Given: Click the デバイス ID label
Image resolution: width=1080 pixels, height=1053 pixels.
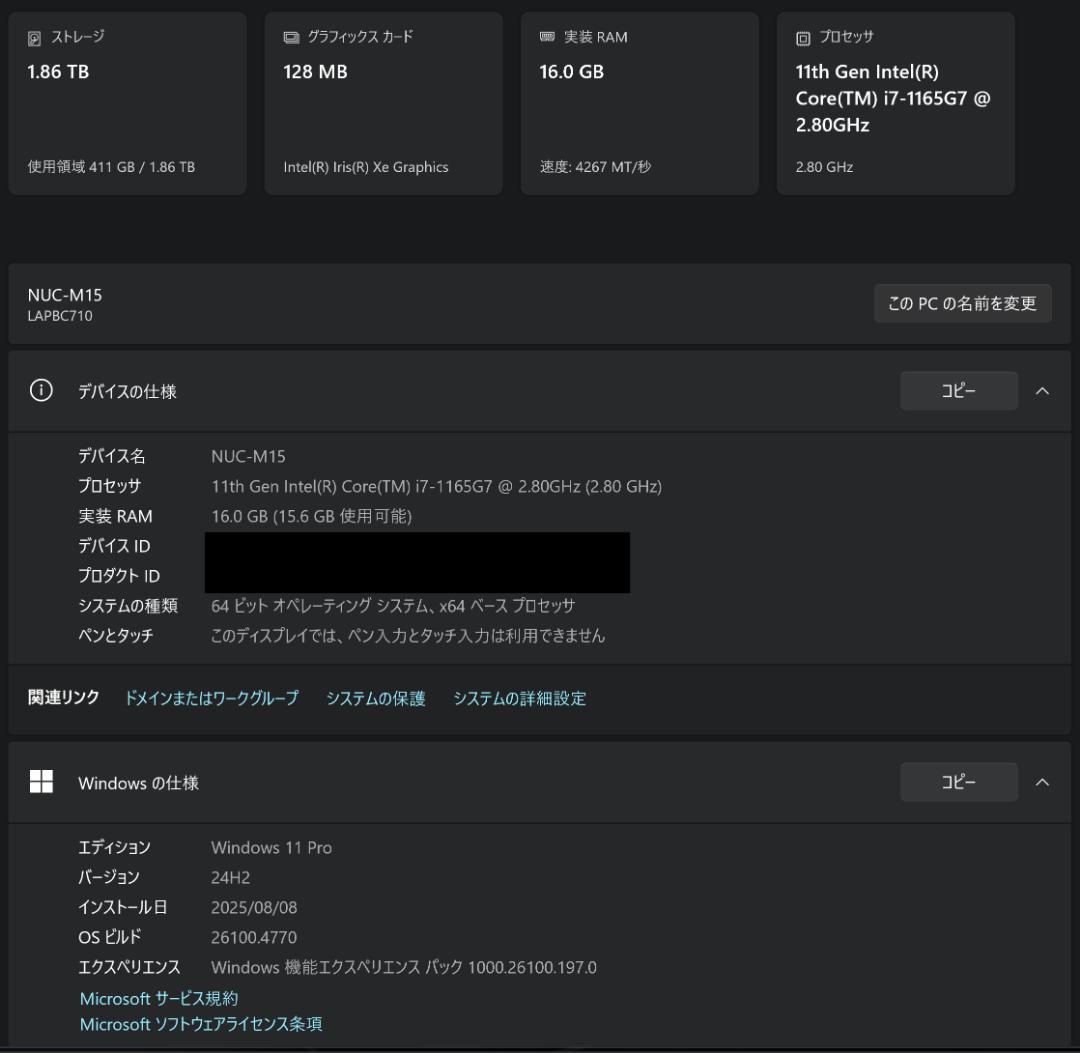Looking at the screenshot, I should pyautogui.click(x=114, y=545).
